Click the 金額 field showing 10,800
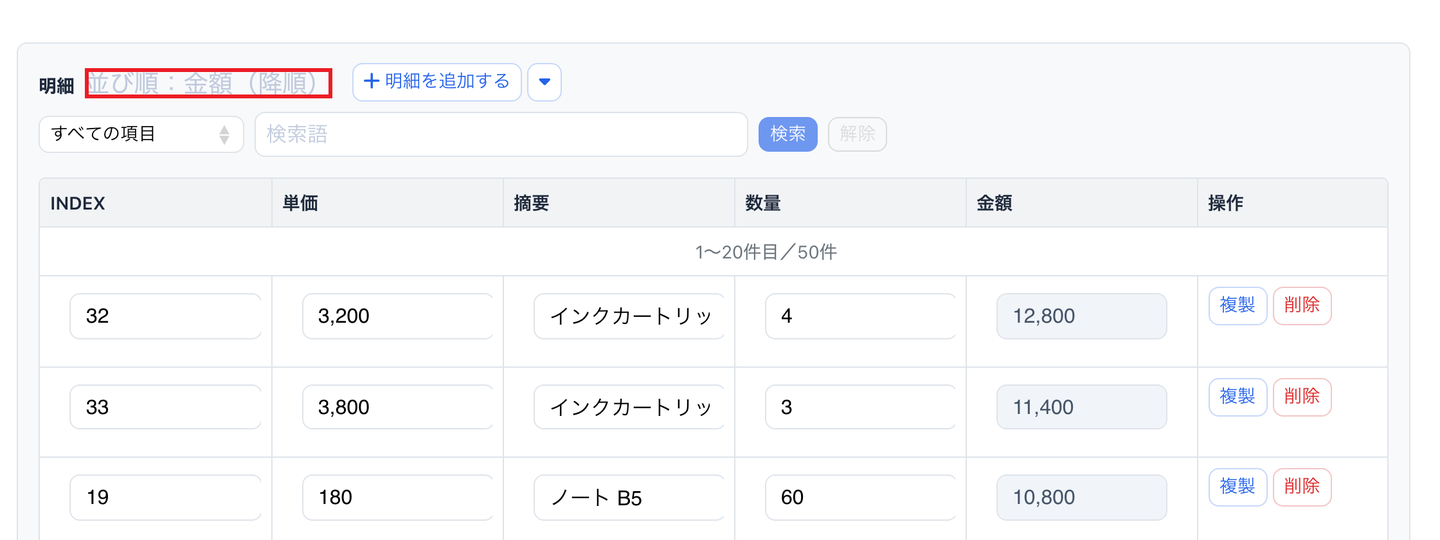The image size is (1440, 540). [1082, 497]
